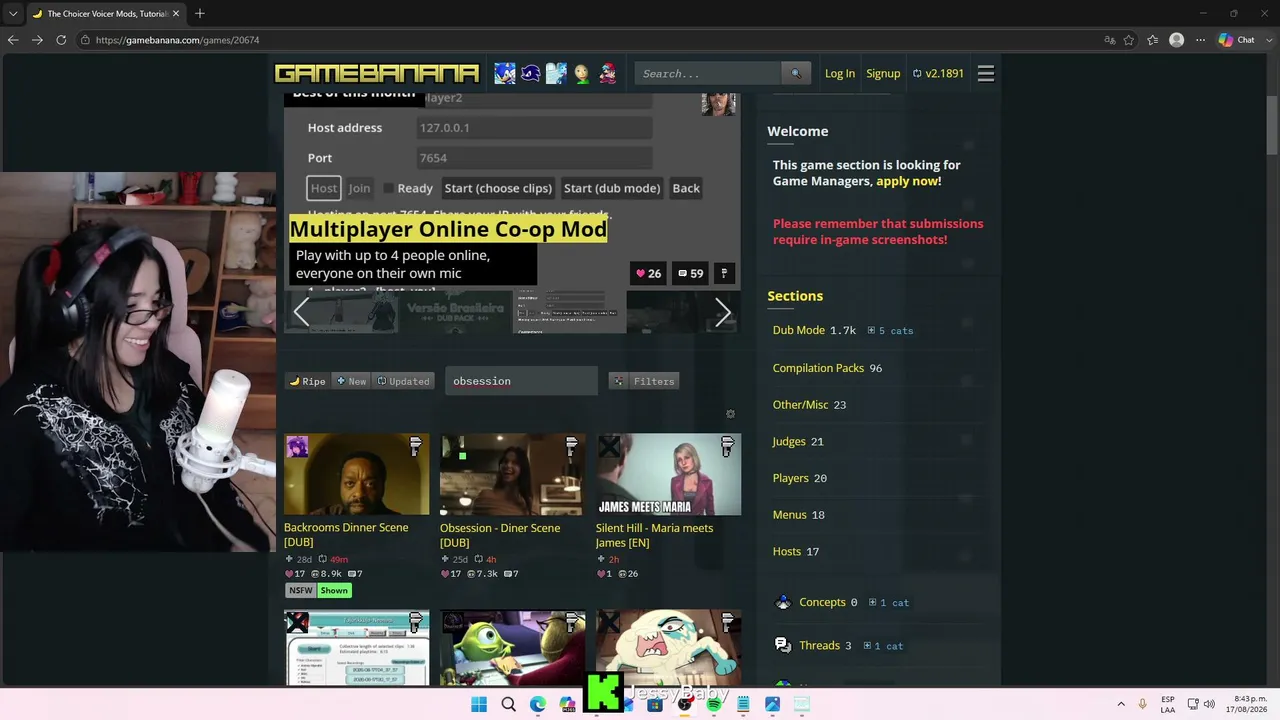The height and width of the screenshot is (720, 1280).
Task: Open the Other/Misc section
Action: [801, 405]
